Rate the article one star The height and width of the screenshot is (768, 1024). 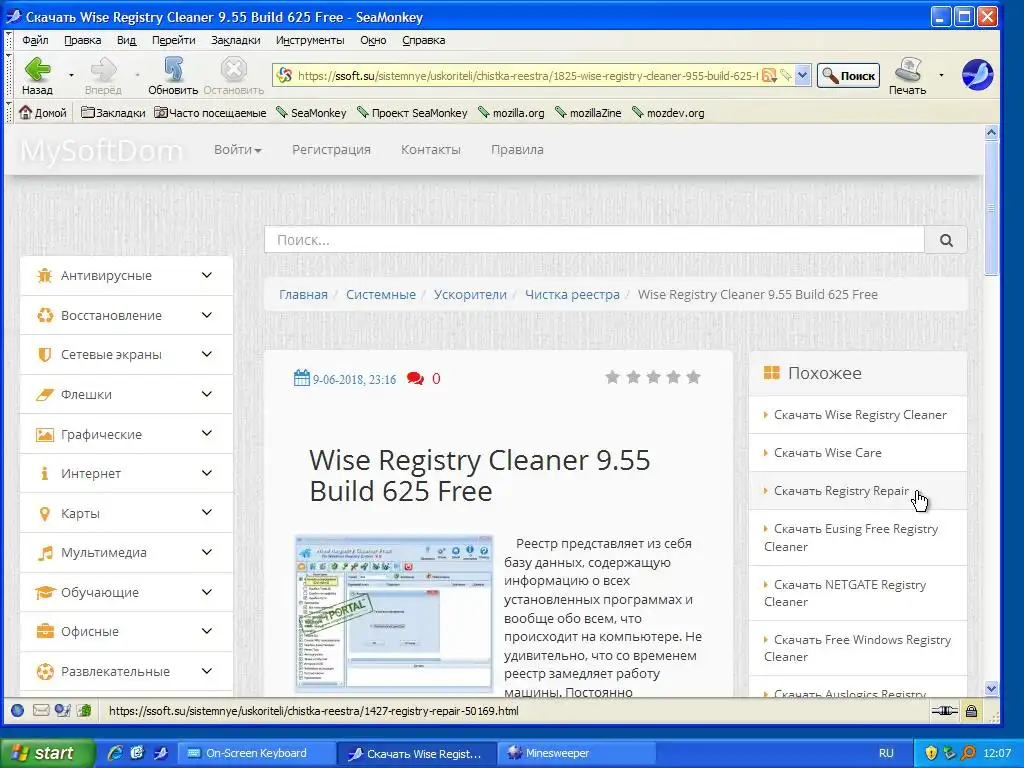click(613, 377)
